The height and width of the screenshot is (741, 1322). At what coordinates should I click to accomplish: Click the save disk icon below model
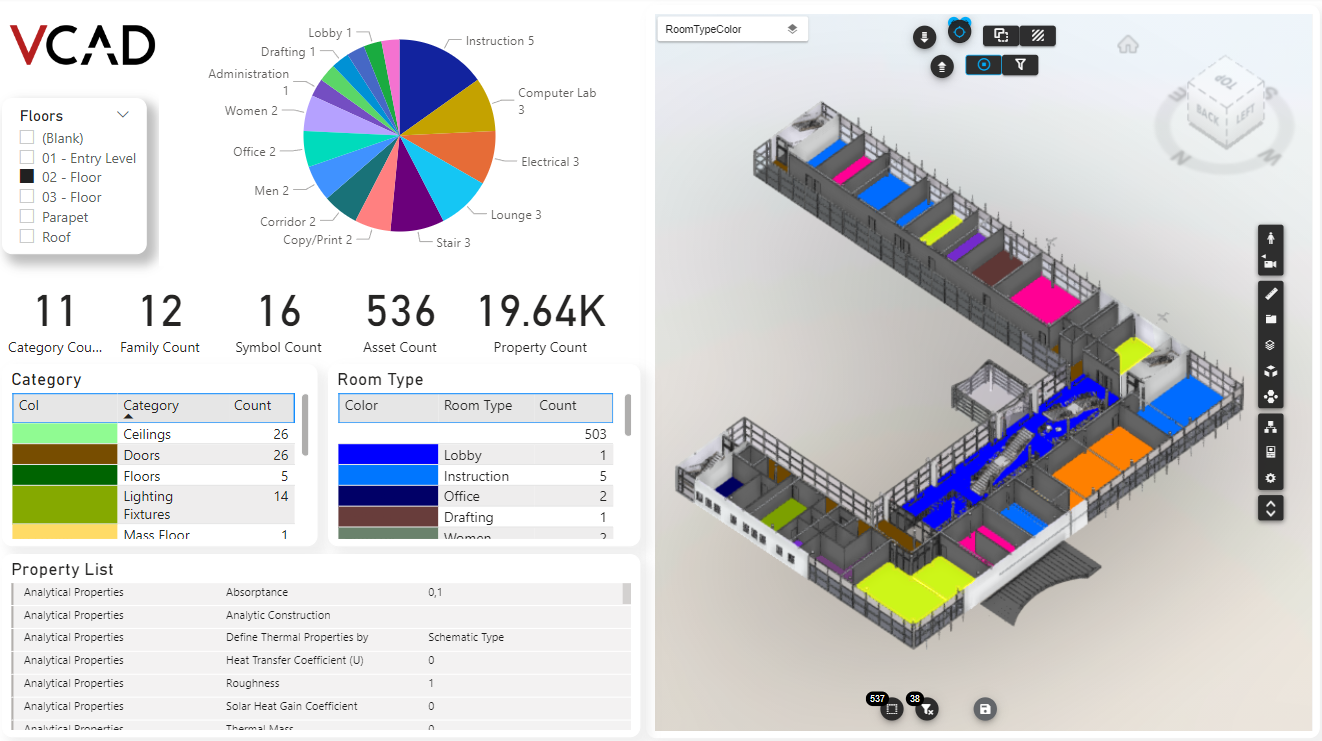point(985,709)
